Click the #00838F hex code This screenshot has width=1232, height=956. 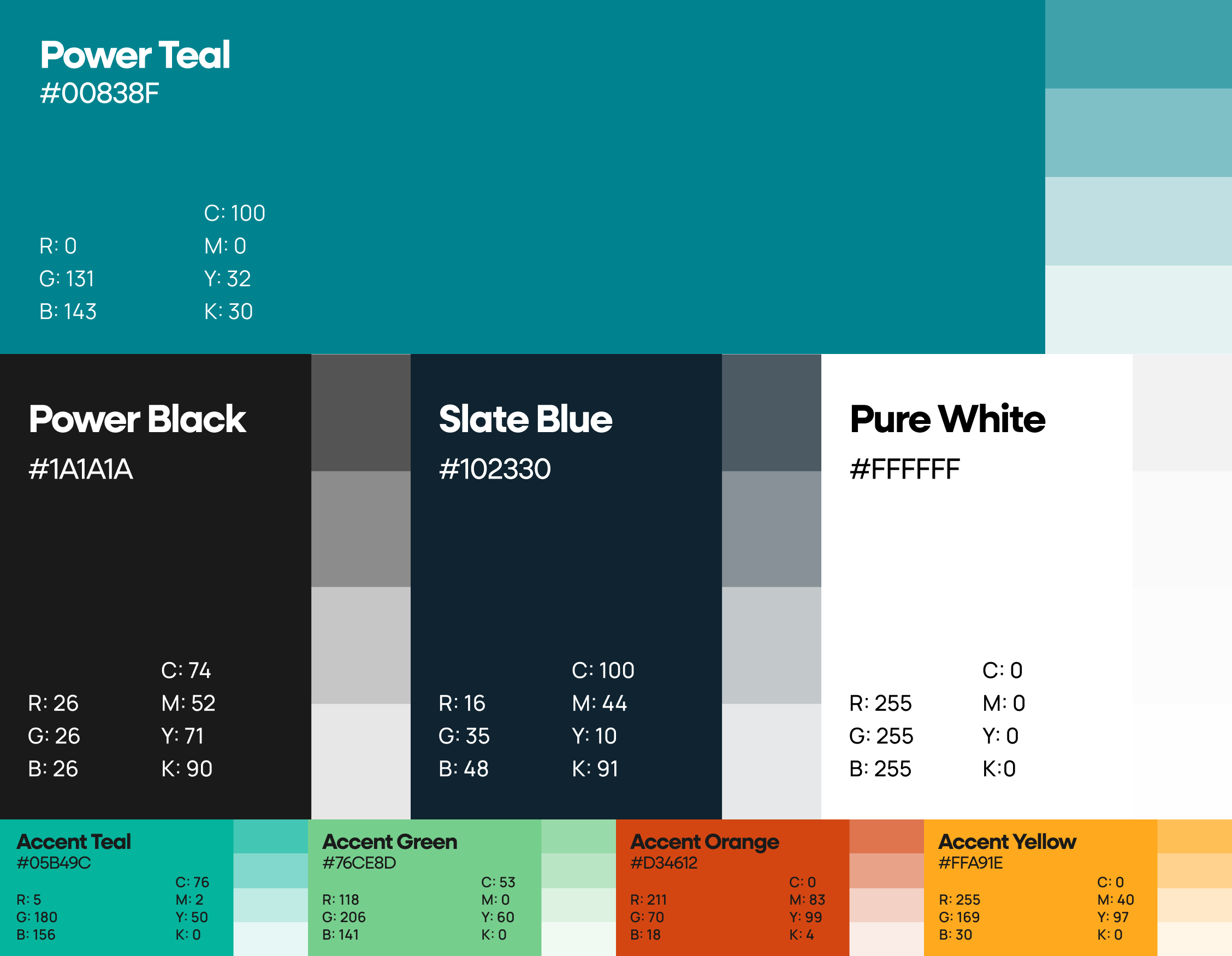click(x=99, y=93)
